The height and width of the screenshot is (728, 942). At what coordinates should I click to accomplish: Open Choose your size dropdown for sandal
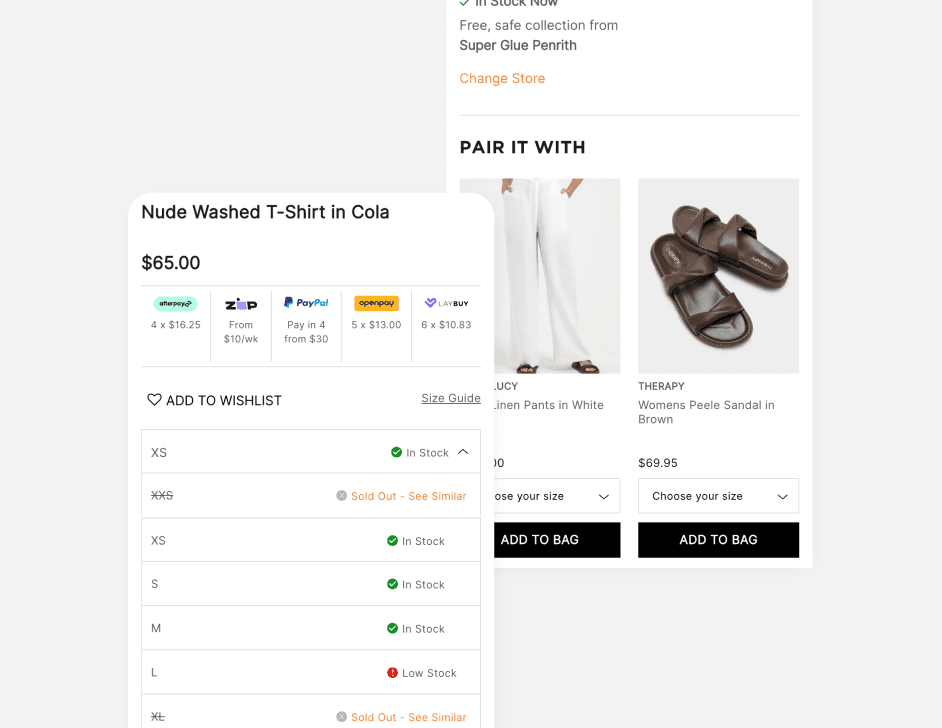tap(719, 496)
